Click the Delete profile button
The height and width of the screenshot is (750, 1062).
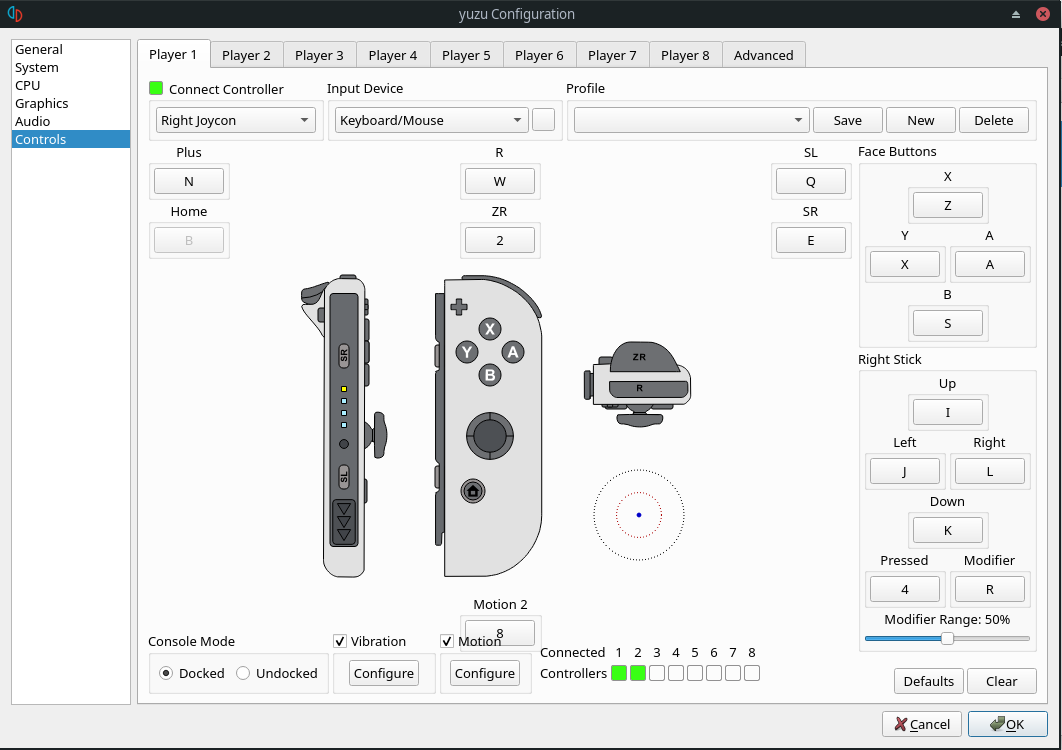point(994,120)
